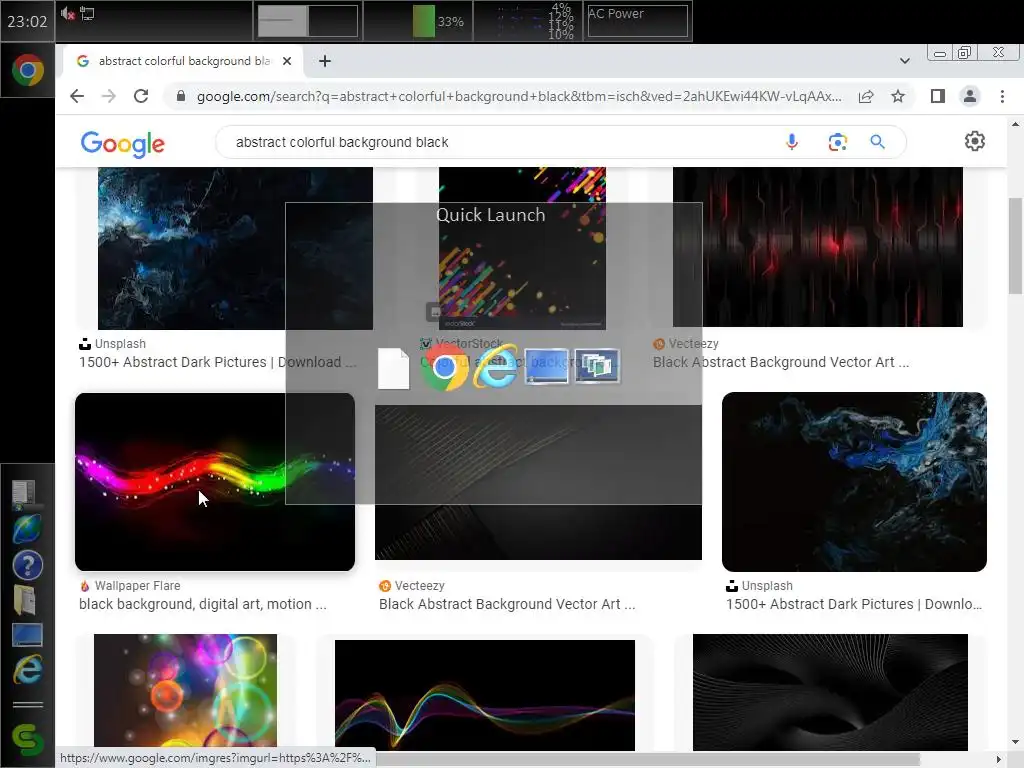Click the desktop icon in Quick Launch
Viewport: 1024px width, 768px height.
tap(547, 366)
